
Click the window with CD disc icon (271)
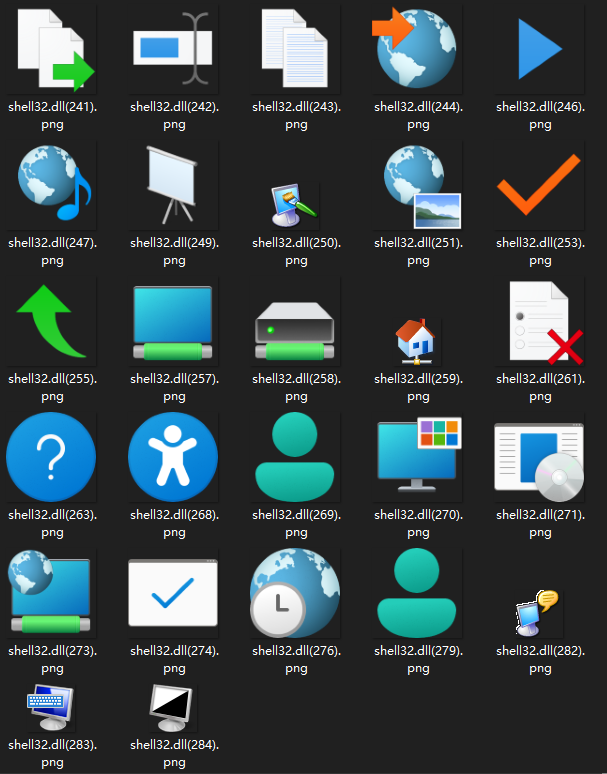(x=539, y=462)
